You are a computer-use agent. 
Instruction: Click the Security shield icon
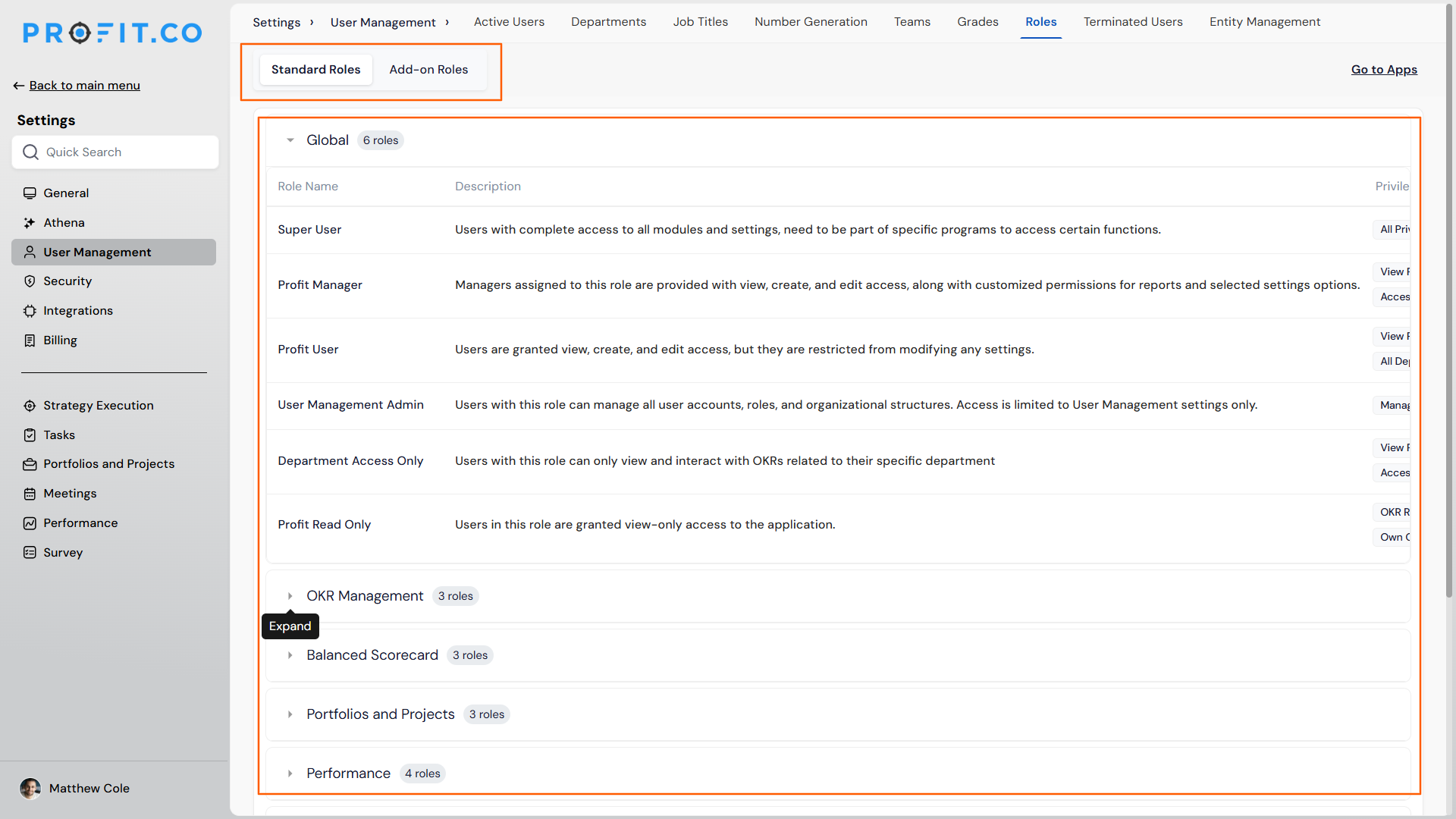pos(30,281)
